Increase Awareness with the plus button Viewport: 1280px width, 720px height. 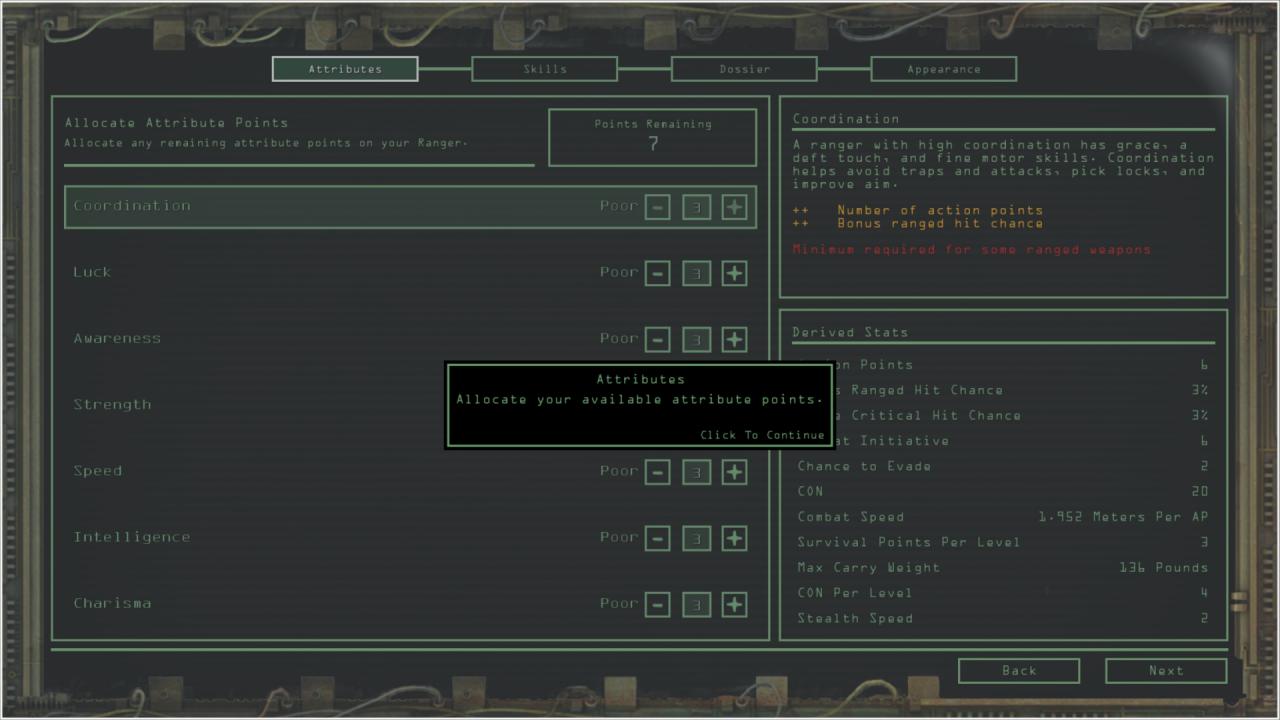pyautogui.click(x=735, y=339)
